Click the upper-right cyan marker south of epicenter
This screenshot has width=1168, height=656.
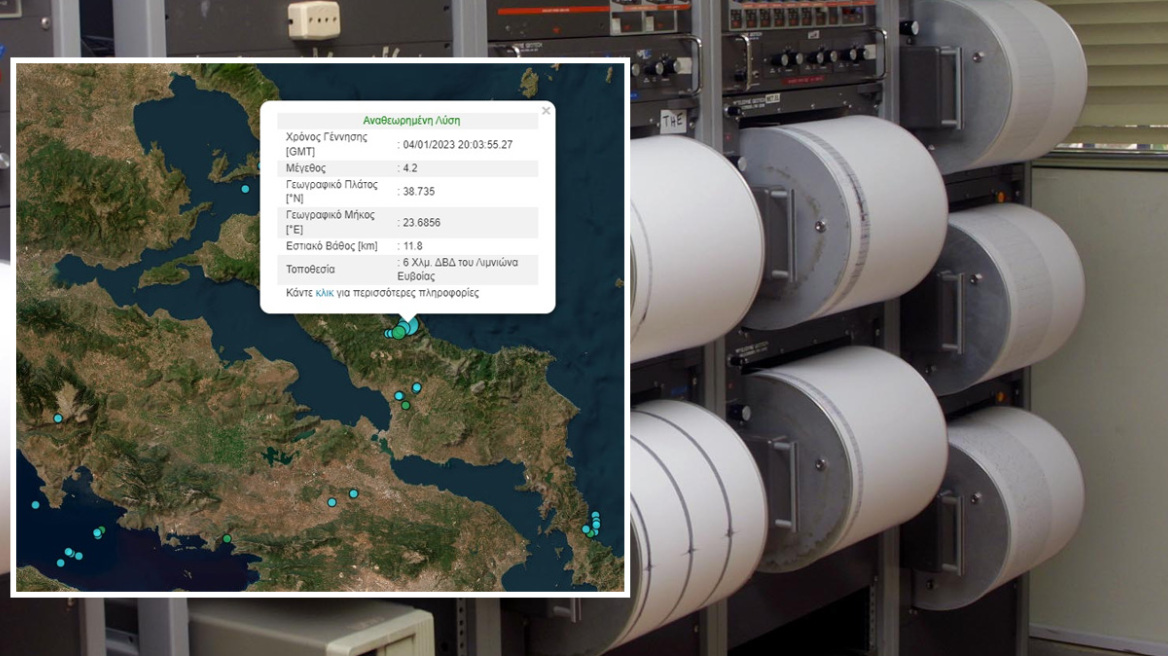pyautogui.click(x=417, y=387)
